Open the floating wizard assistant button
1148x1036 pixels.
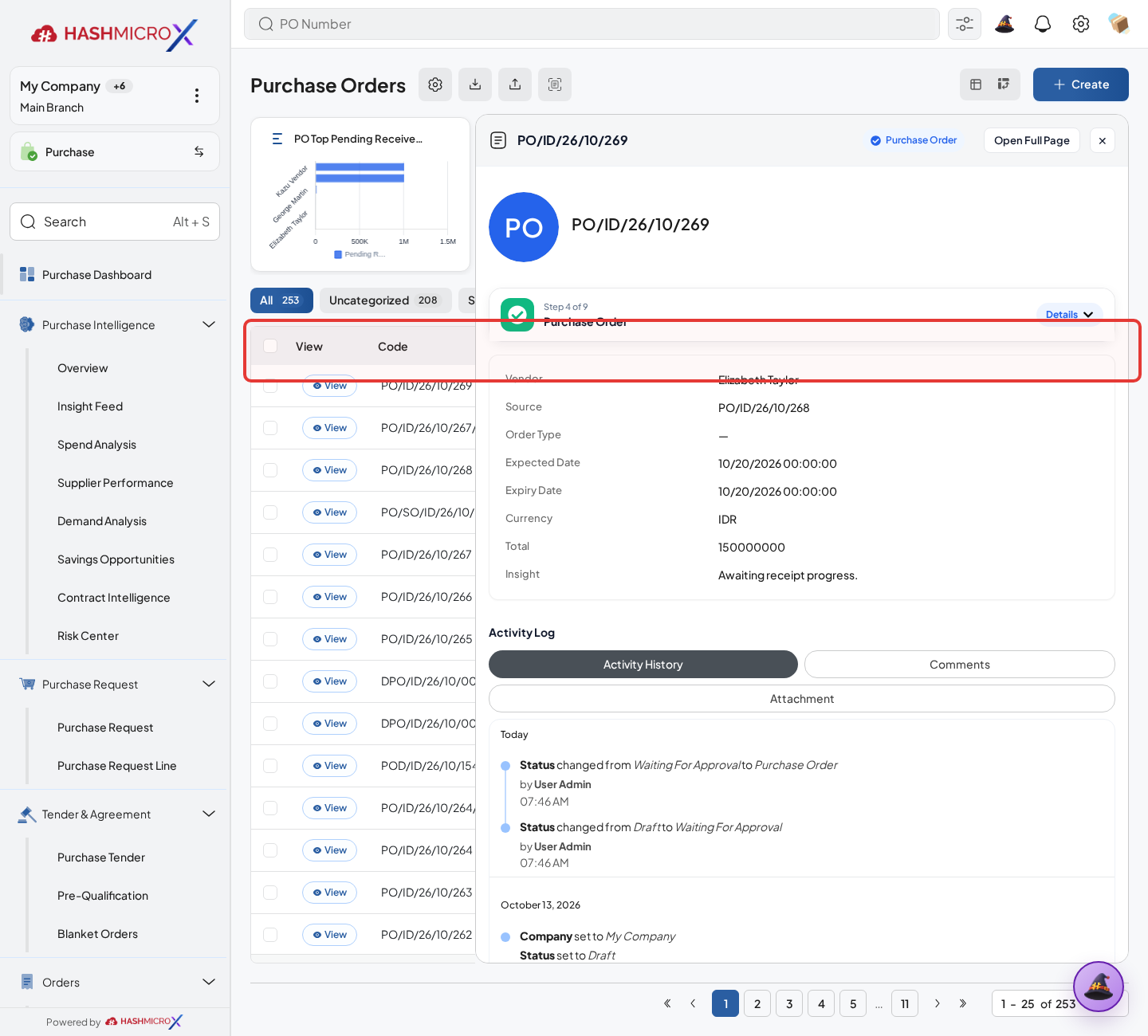click(1098, 987)
